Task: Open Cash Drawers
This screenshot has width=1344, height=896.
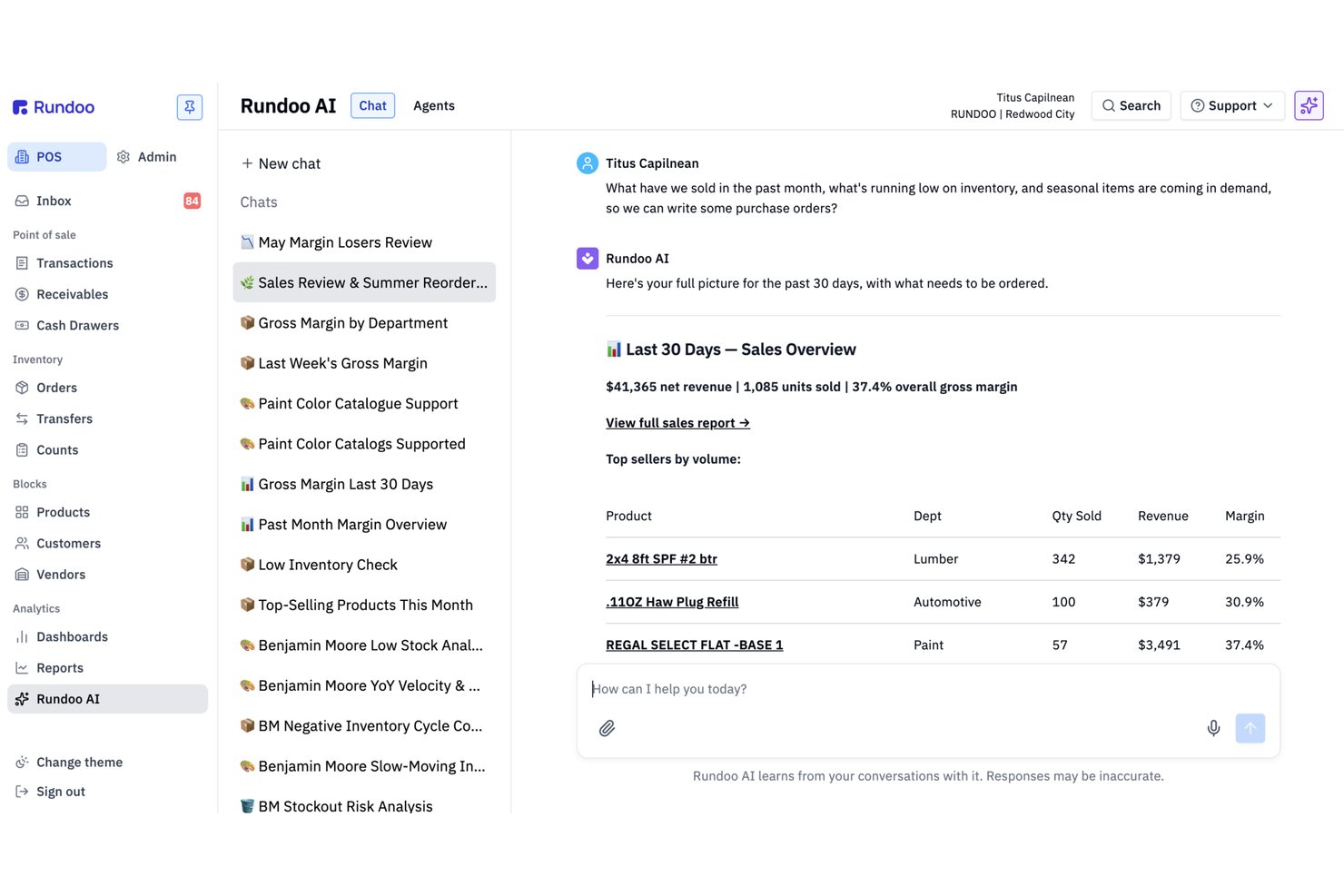Action: [x=107, y=325]
